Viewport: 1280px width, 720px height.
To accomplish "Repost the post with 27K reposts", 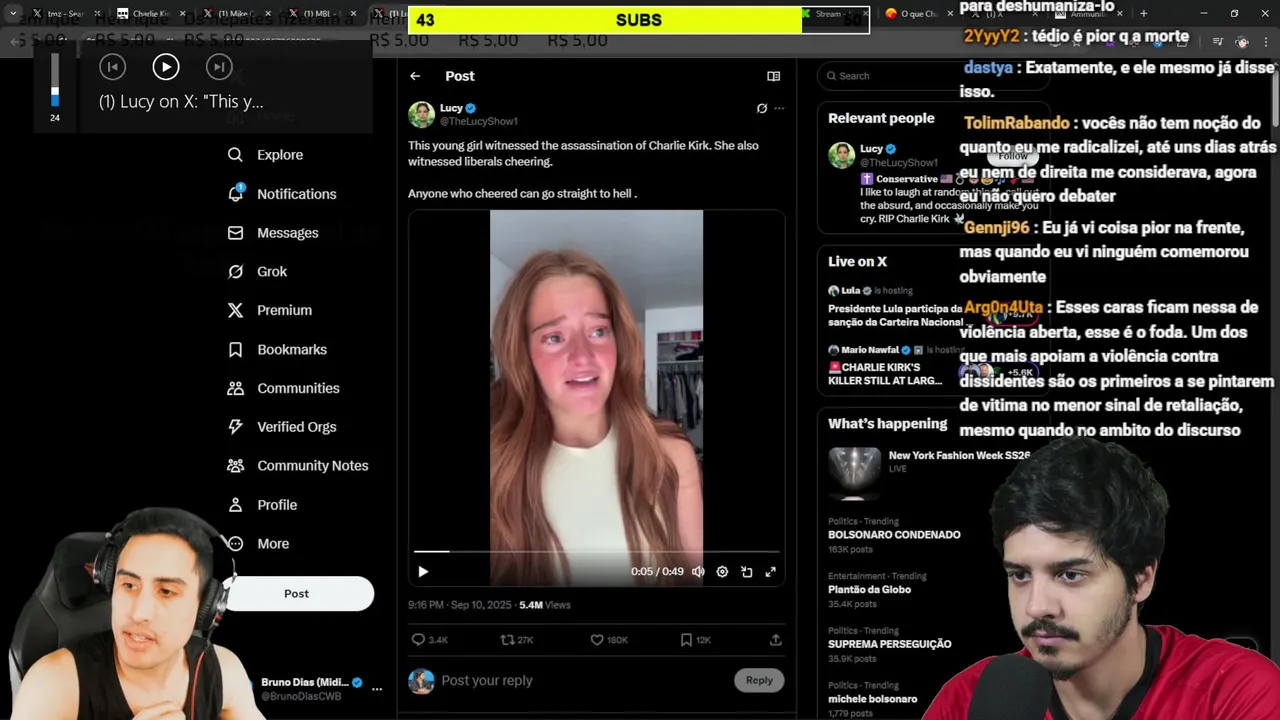I will pos(517,640).
